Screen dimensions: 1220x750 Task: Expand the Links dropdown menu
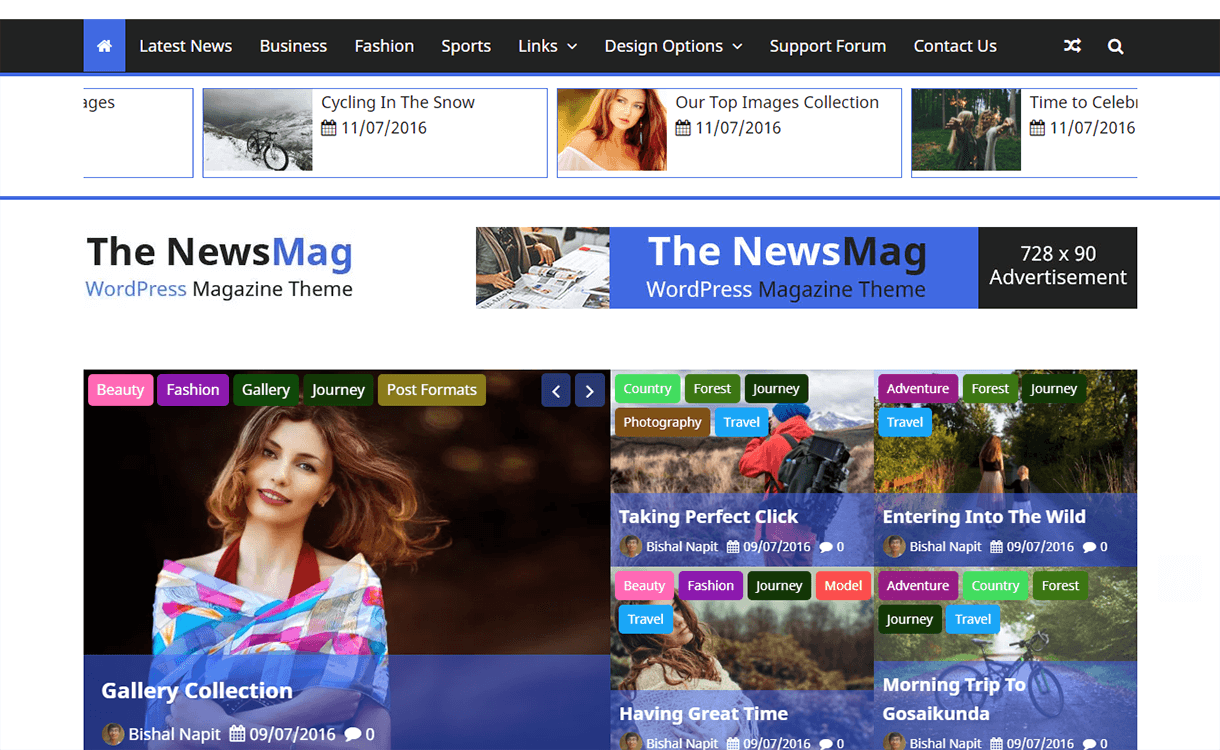click(548, 46)
